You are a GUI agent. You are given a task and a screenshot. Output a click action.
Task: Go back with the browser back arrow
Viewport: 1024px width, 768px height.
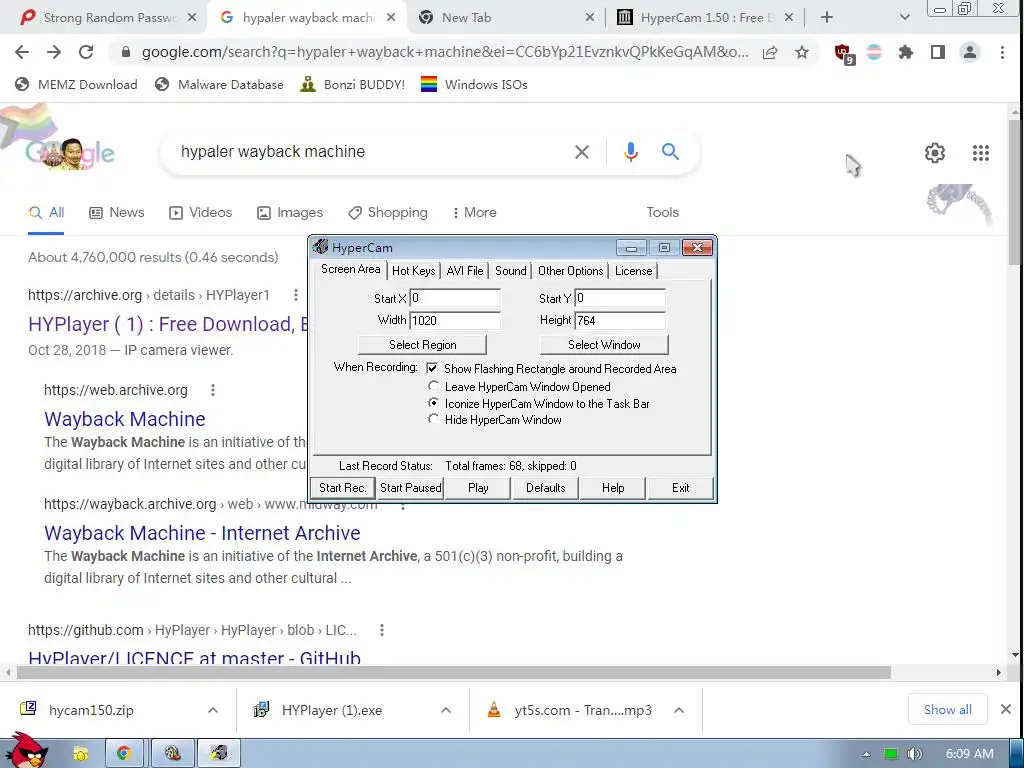click(x=22, y=52)
